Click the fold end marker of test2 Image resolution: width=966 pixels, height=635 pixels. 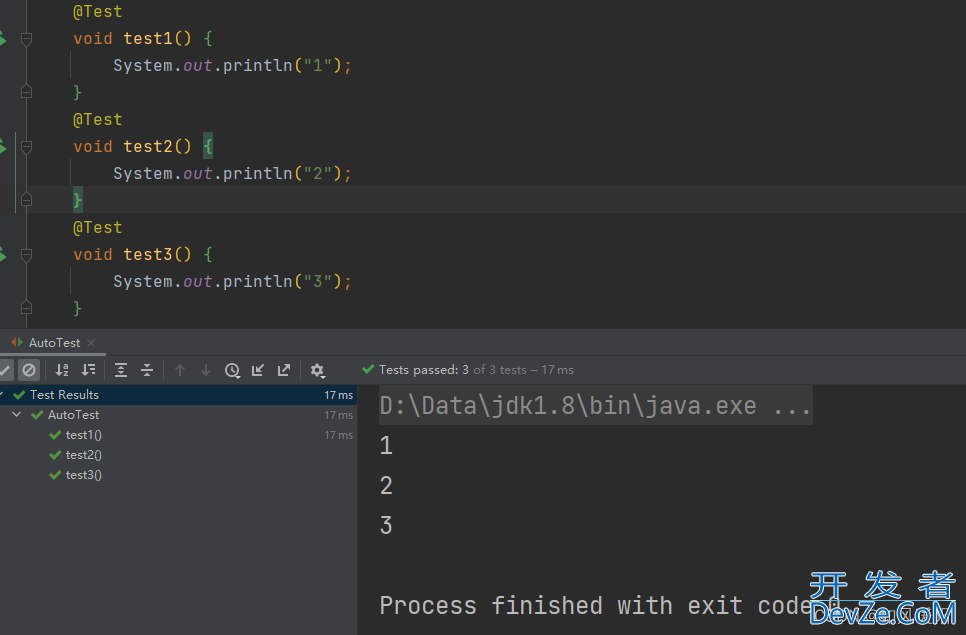[26, 200]
